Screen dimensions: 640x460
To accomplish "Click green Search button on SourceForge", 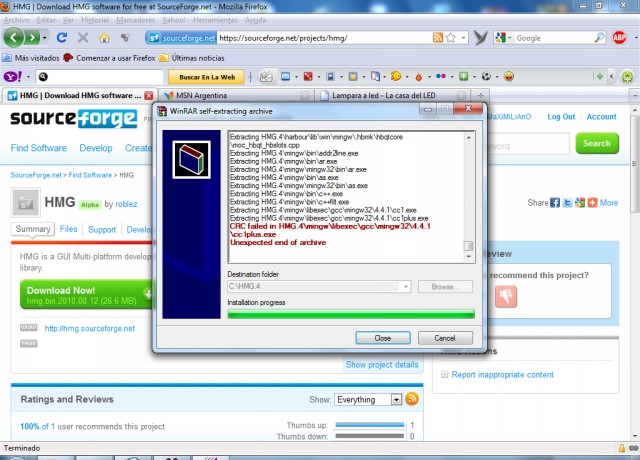I will coord(597,143).
